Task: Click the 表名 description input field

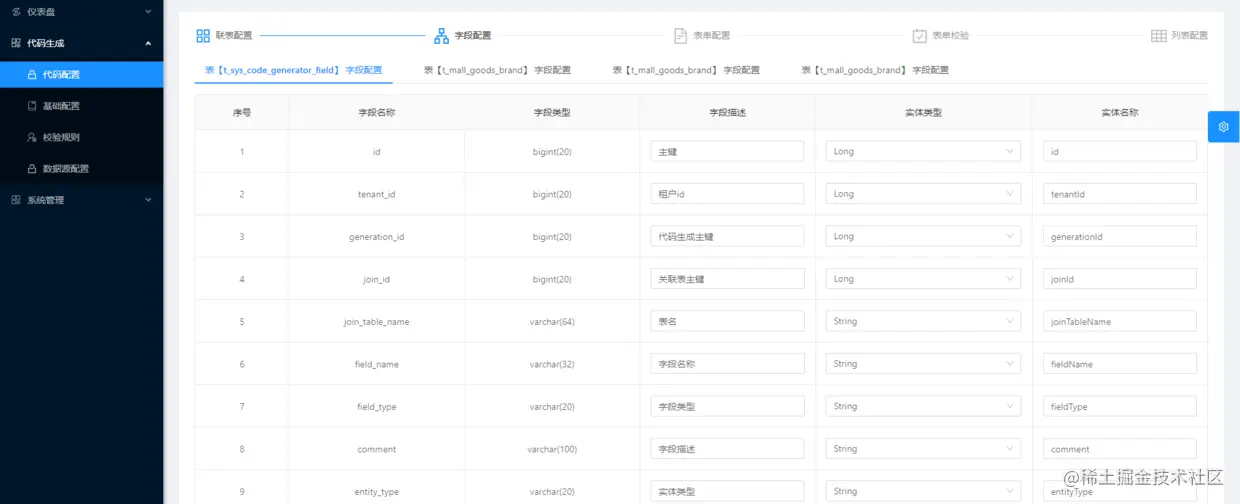Action: coord(727,321)
